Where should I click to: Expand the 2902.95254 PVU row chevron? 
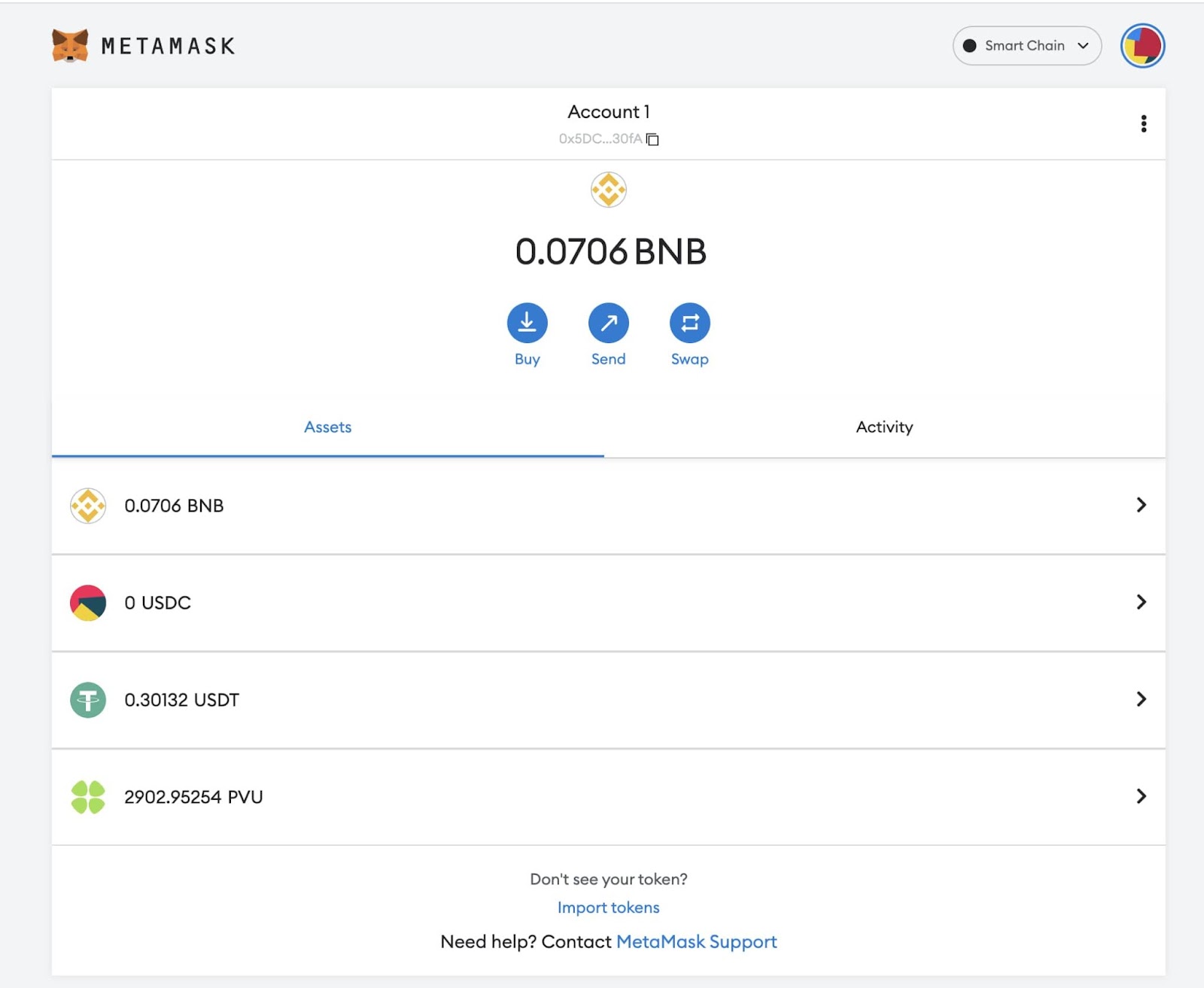coord(1141,796)
